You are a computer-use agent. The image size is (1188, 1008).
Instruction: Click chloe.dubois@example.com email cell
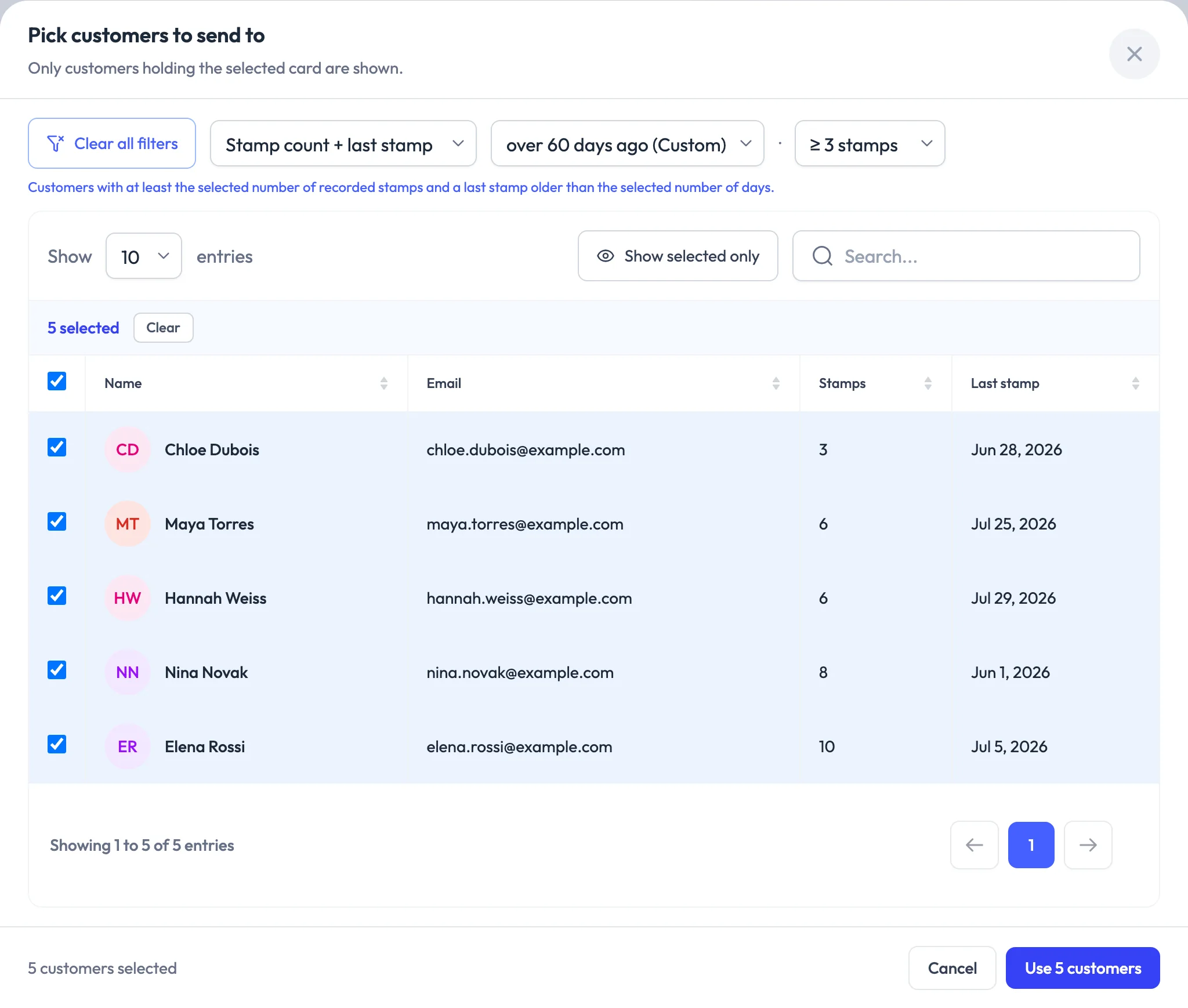click(x=526, y=449)
